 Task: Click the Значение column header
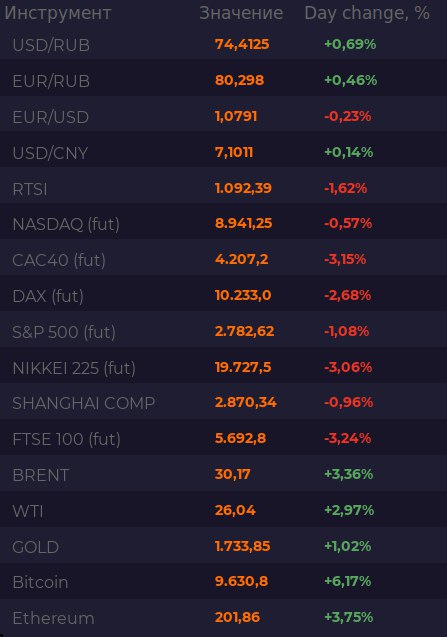[241, 13]
